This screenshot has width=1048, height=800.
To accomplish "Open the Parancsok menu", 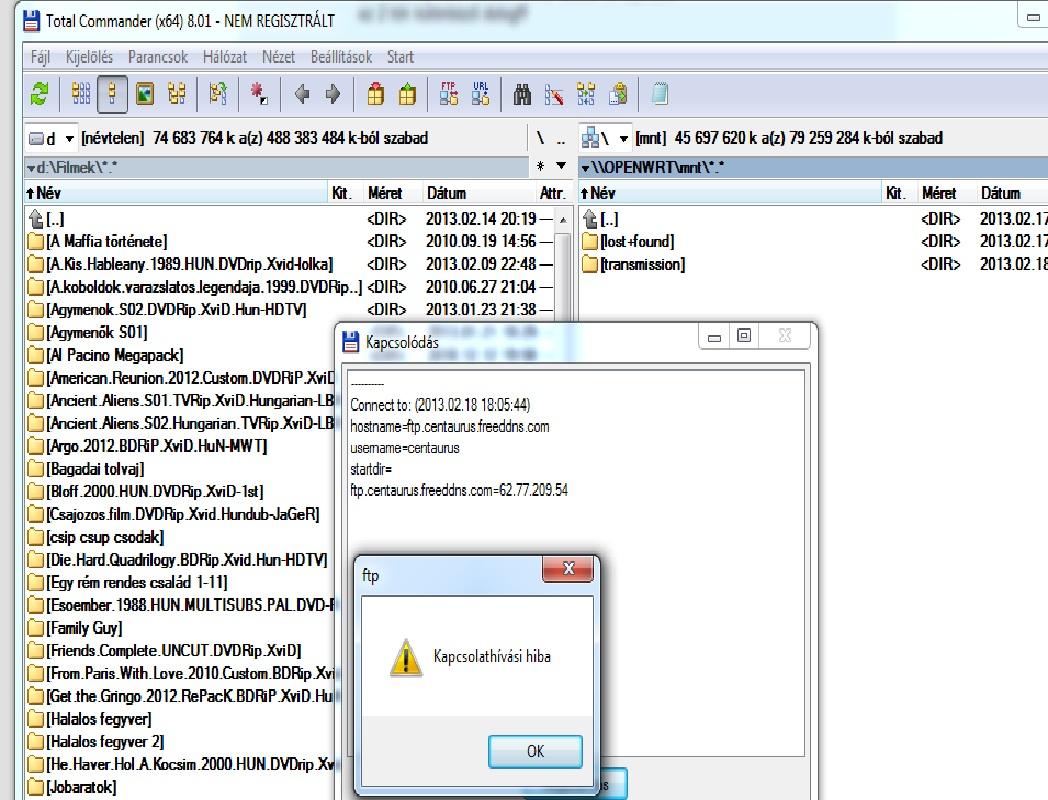I will click(x=158, y=57).
